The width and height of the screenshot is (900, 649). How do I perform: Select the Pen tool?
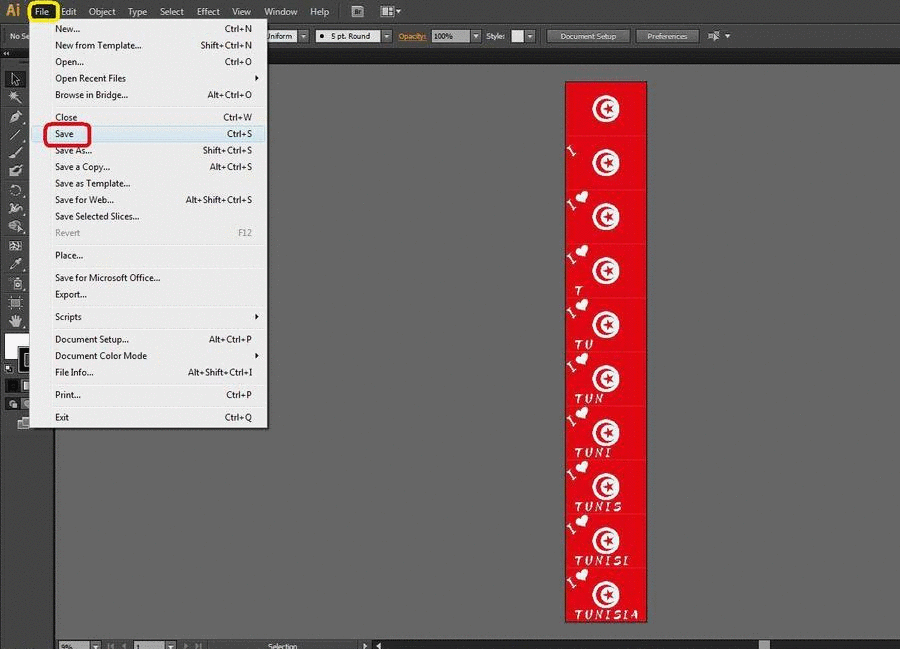pyautogui.click(x=15, y=116)
